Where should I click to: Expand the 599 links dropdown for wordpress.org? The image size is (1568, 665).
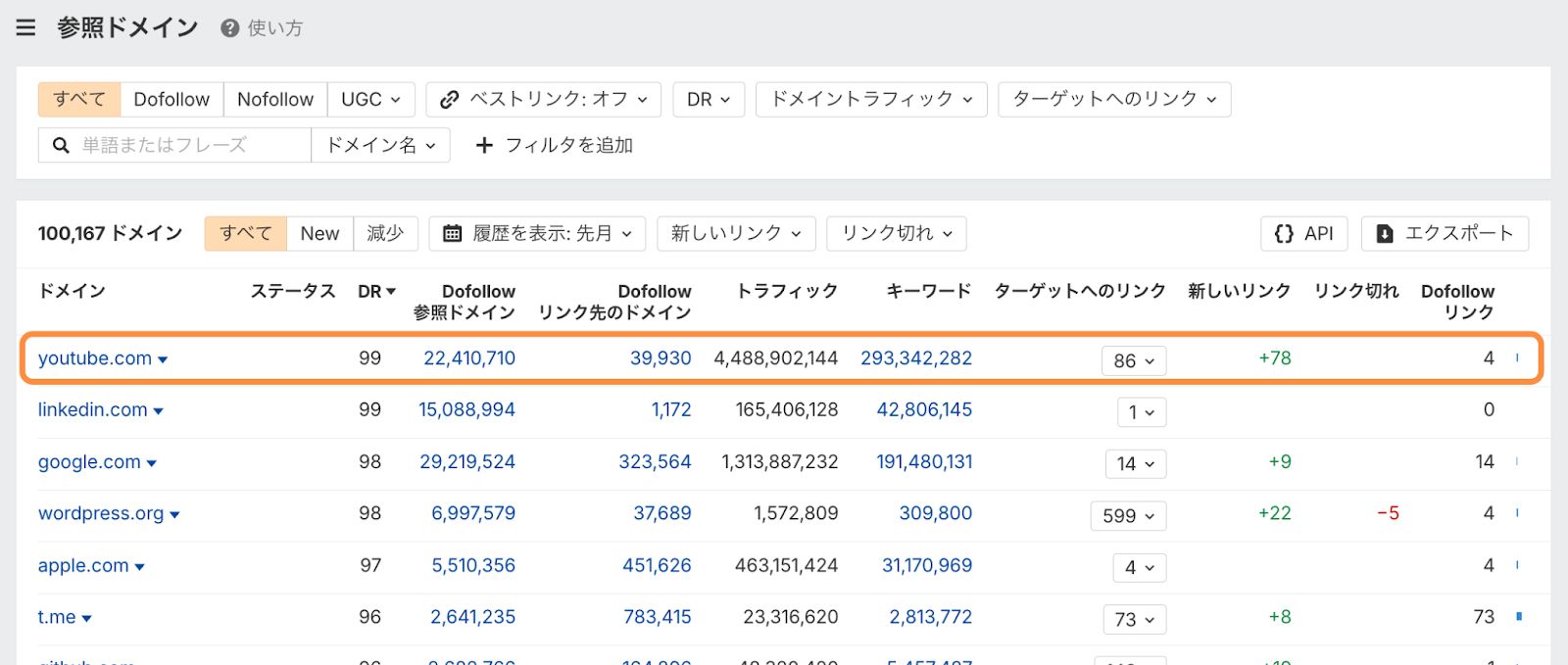[x=1128, y=516]
